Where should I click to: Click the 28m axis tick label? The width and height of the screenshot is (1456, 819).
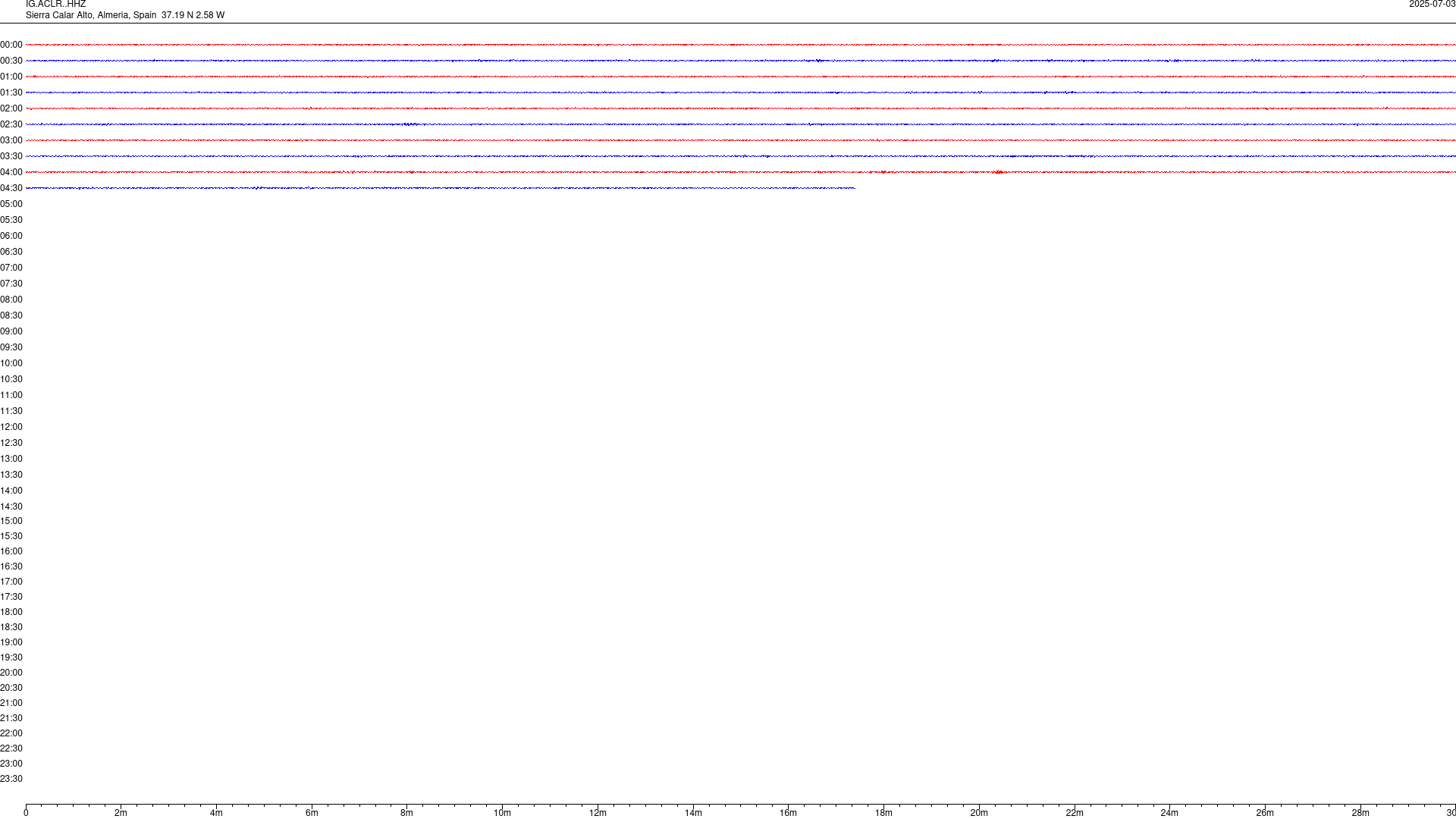click(x=1360, y=813)
